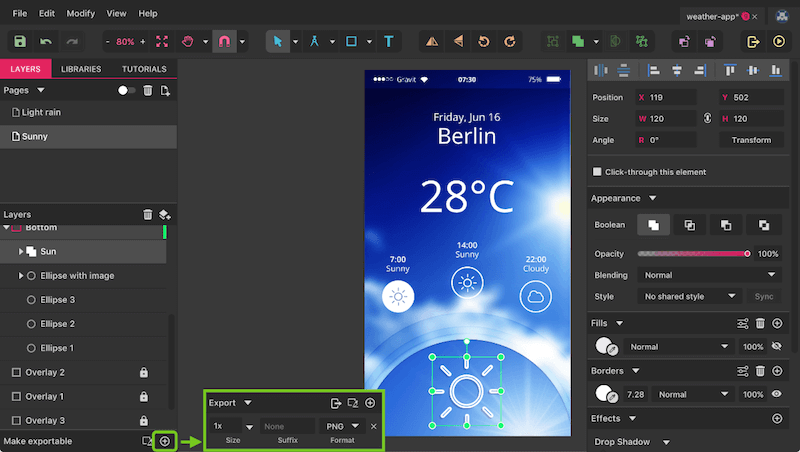The height and width of the screenshot is (452, 800).
Task: Select the Light rain page
Action: pyautogui.click(x=41, y=113)
